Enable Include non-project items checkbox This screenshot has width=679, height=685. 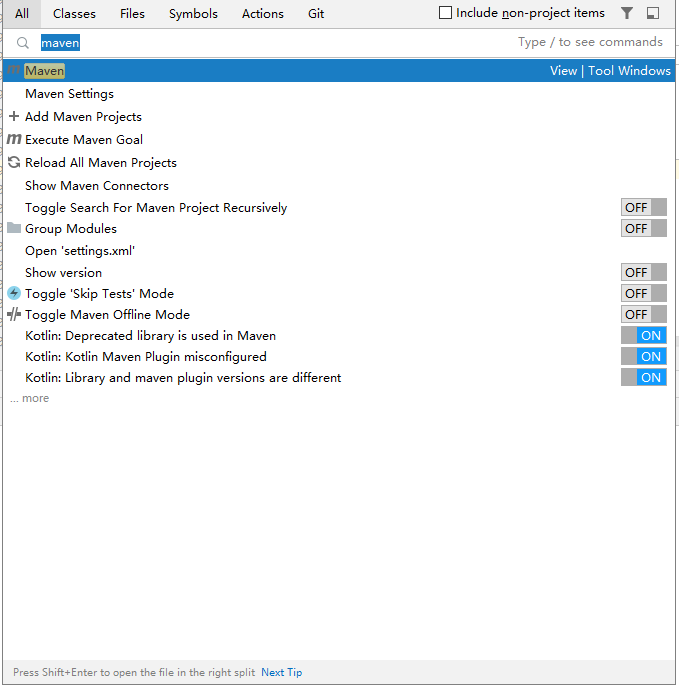click(x=445, y=13)
